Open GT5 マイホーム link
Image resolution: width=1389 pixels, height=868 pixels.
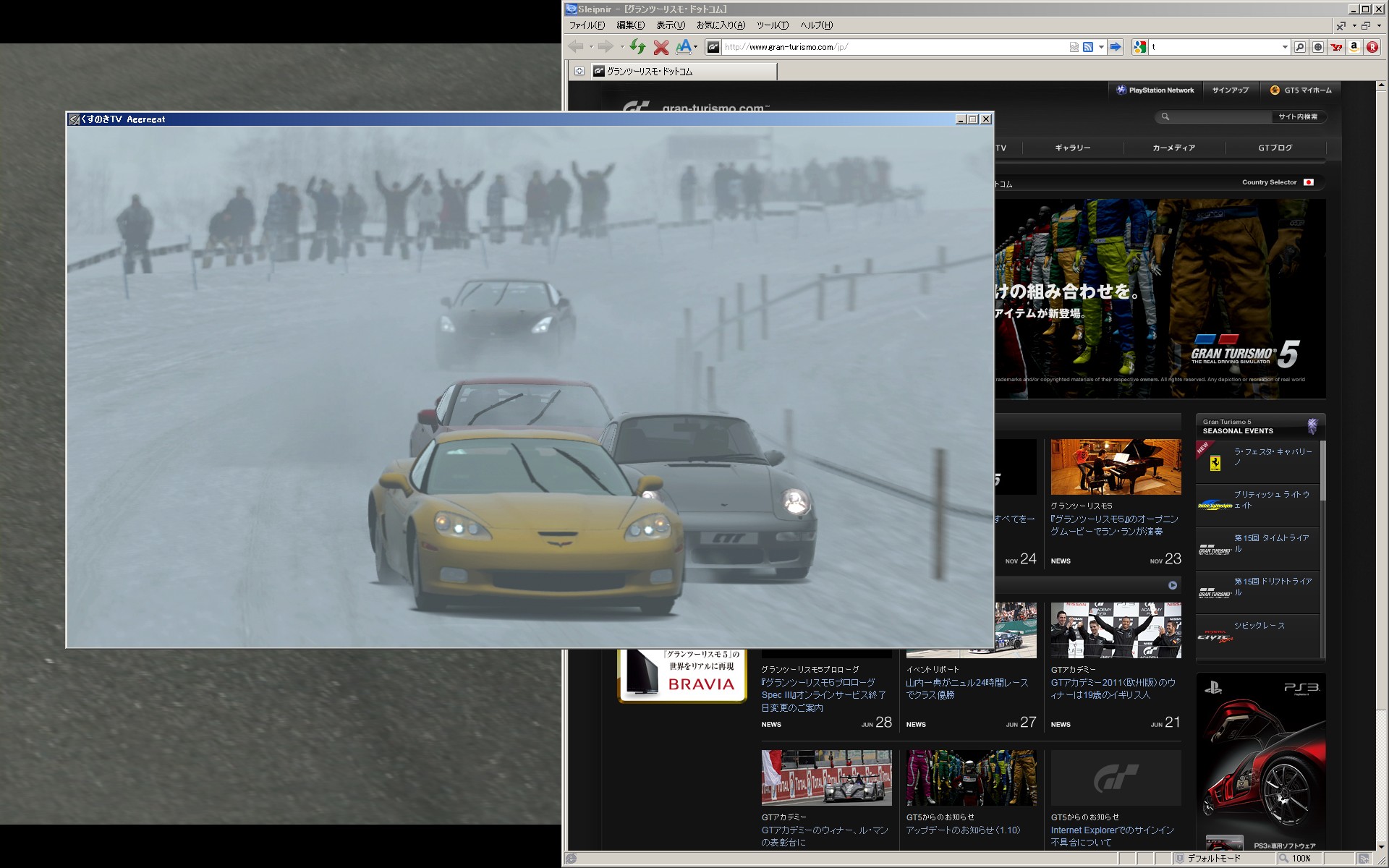(1301, 90)
